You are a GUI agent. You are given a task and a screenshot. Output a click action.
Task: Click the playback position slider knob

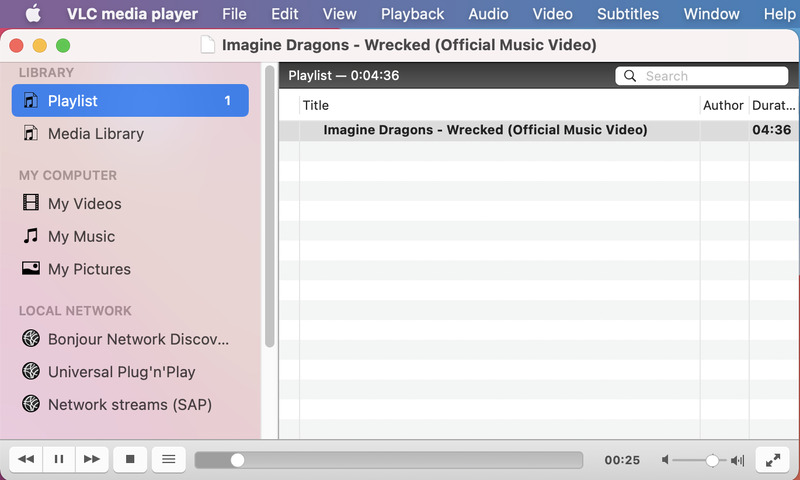coord(237,460)
